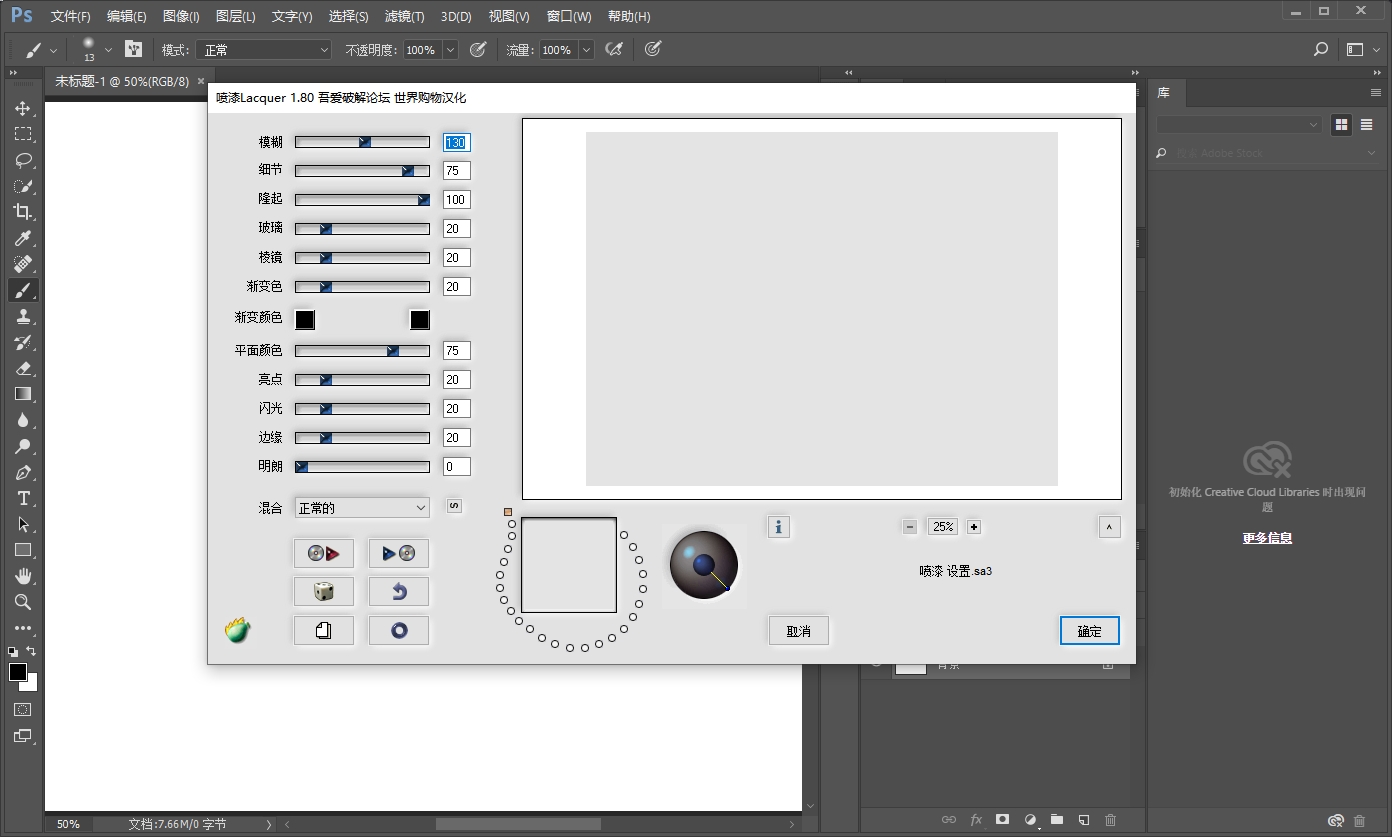
Task: Toggle pressure for size icon
Action: pyautogui.click(x=653, y=49)
